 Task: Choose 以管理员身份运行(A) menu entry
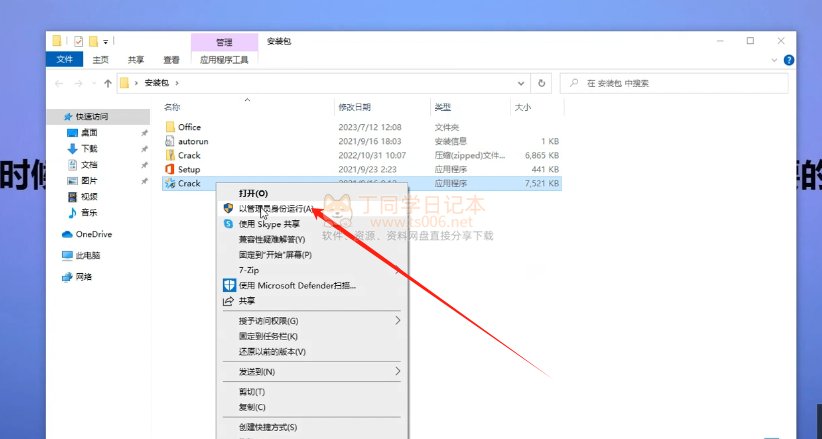pos(312,209)
